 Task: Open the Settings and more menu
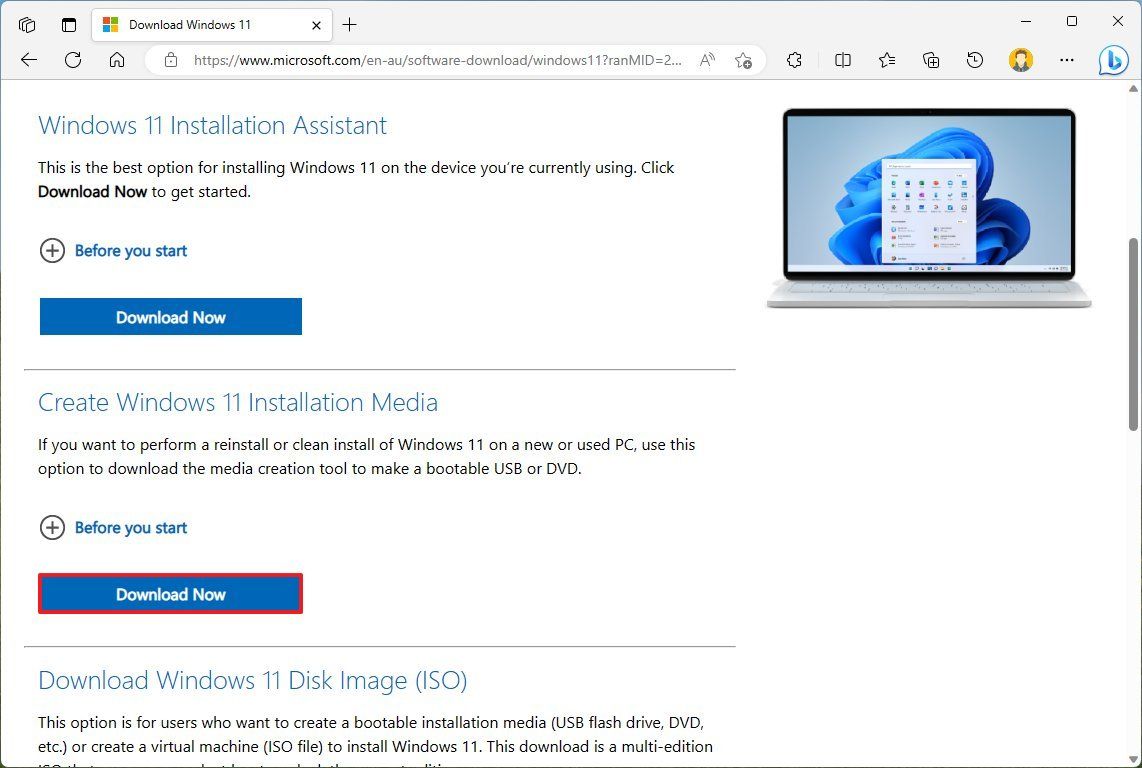click(x=1068, y=60)
